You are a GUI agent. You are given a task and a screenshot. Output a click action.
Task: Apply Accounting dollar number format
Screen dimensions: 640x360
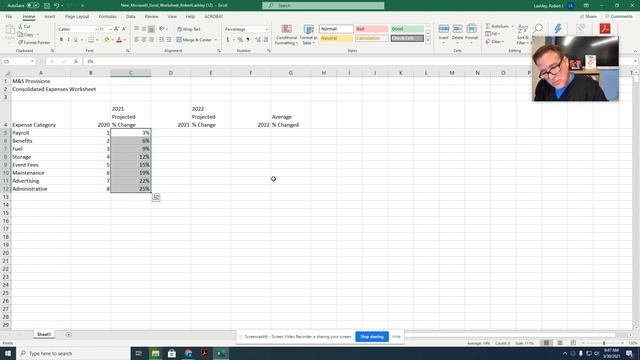pyautogui.click(x=228, y=40)
